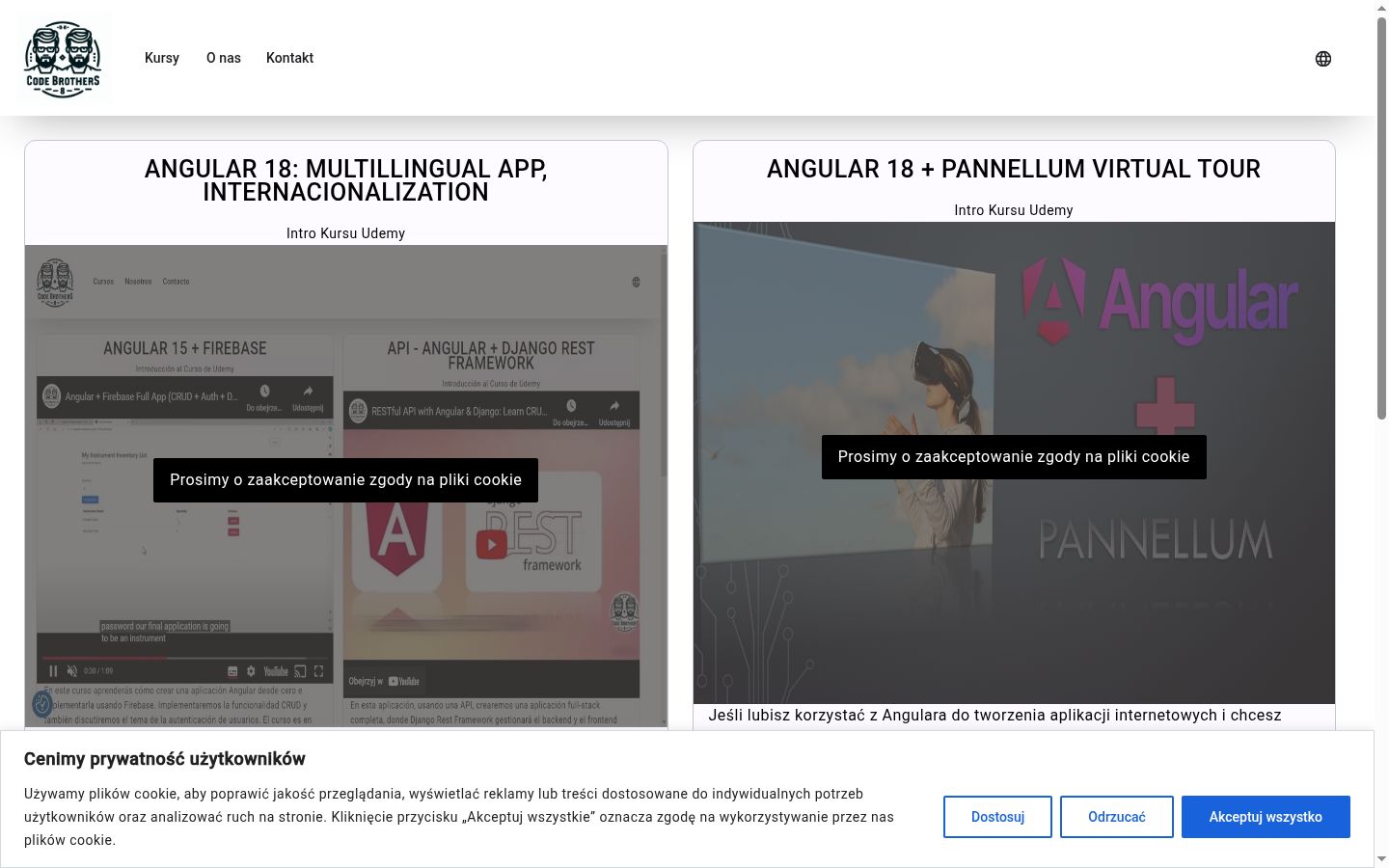The image size is (1389, 868).
Task: Open the cookie settings revisit icon
Action: click(x=42, y=704)
